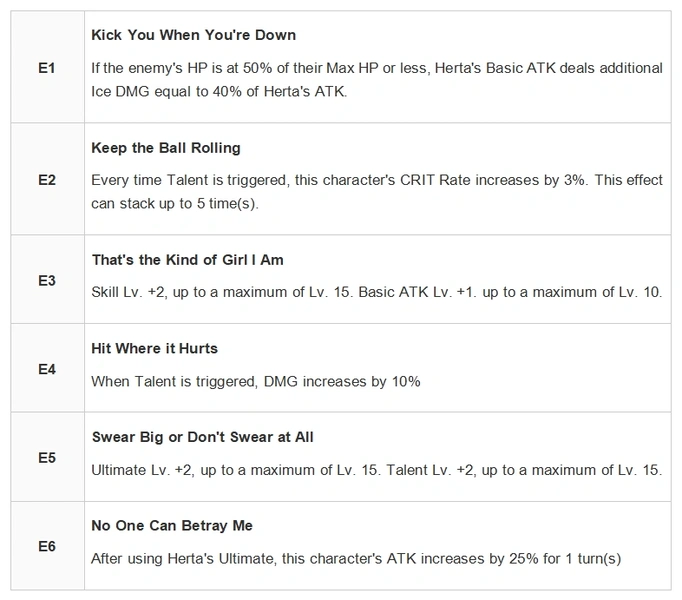The height and width of the screenshot is (600, 682).
Task: Select the Kick You When You're Down title
Action: pos(194,35)
